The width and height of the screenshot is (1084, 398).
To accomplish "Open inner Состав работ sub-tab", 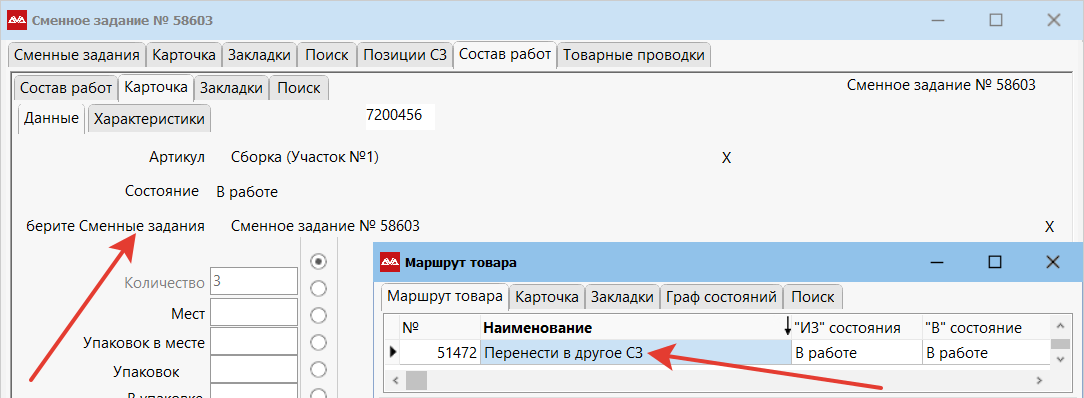I will tap(66, 88).
